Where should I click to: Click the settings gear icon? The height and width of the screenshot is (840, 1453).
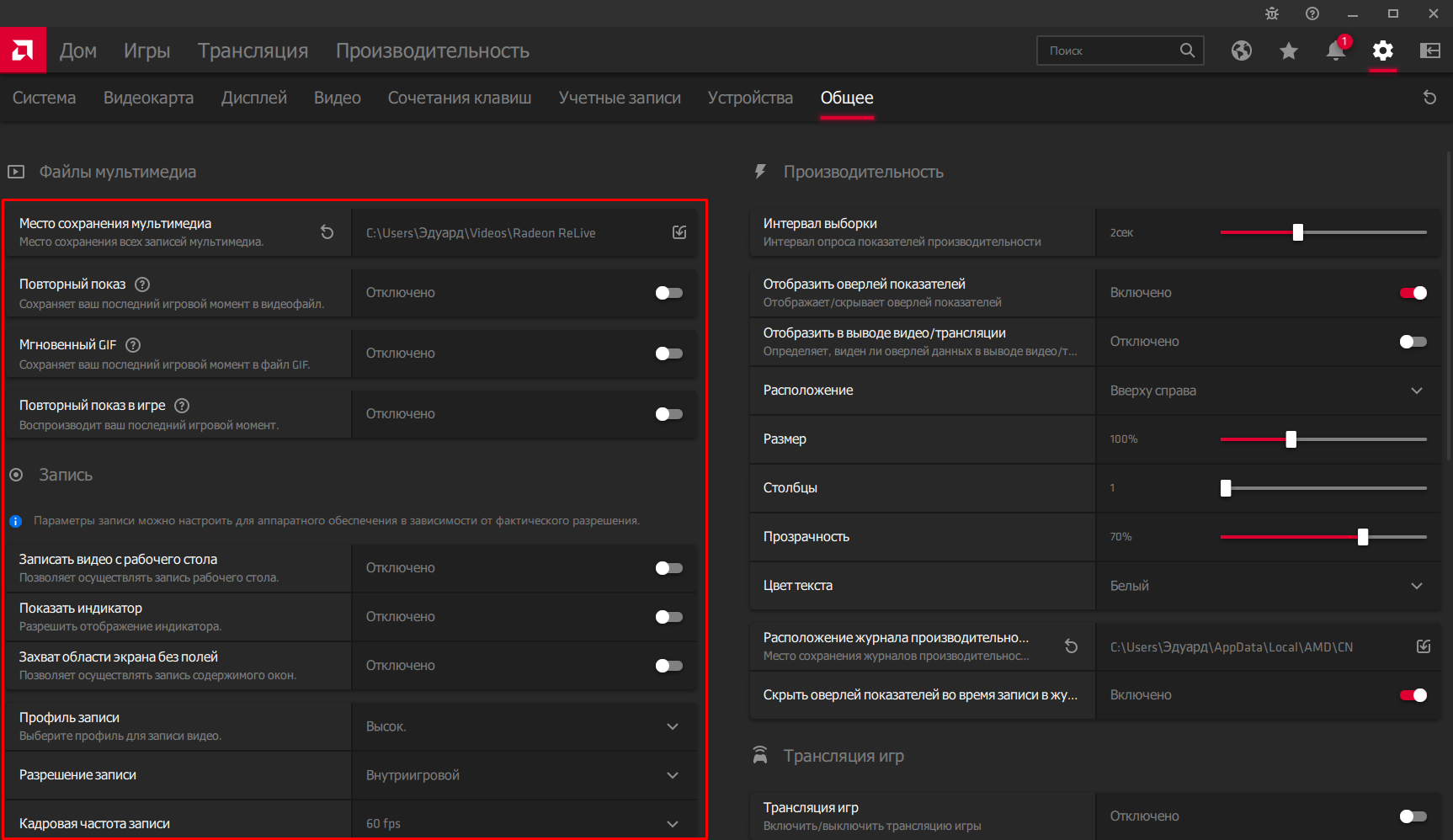tap(1382, 51)
